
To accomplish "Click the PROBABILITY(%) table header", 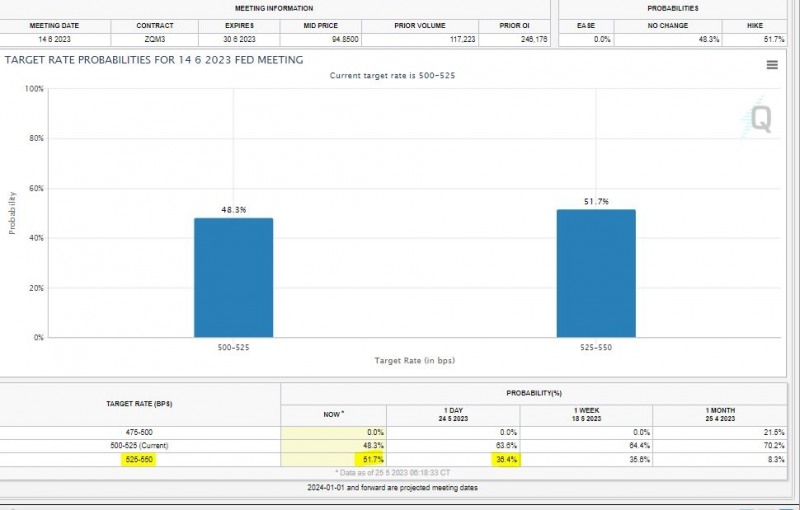I will pyautogui.click(x=534, y=393).
